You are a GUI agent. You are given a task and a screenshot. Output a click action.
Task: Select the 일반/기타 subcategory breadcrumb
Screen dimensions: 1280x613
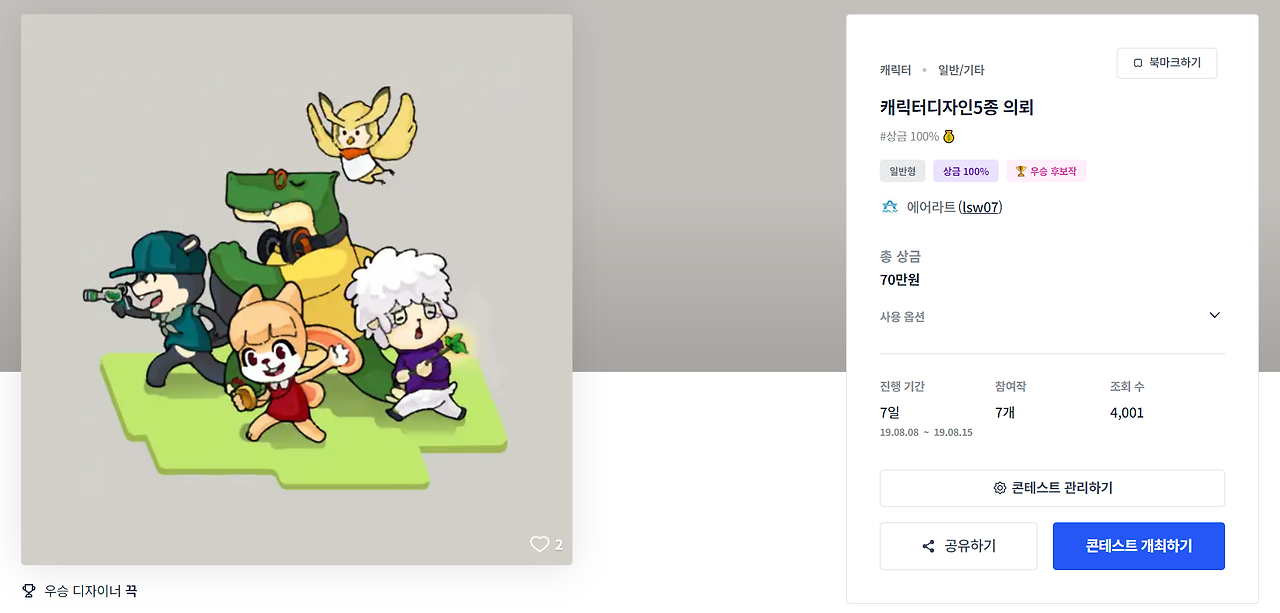pyautogui.click(x=961, y=70)
